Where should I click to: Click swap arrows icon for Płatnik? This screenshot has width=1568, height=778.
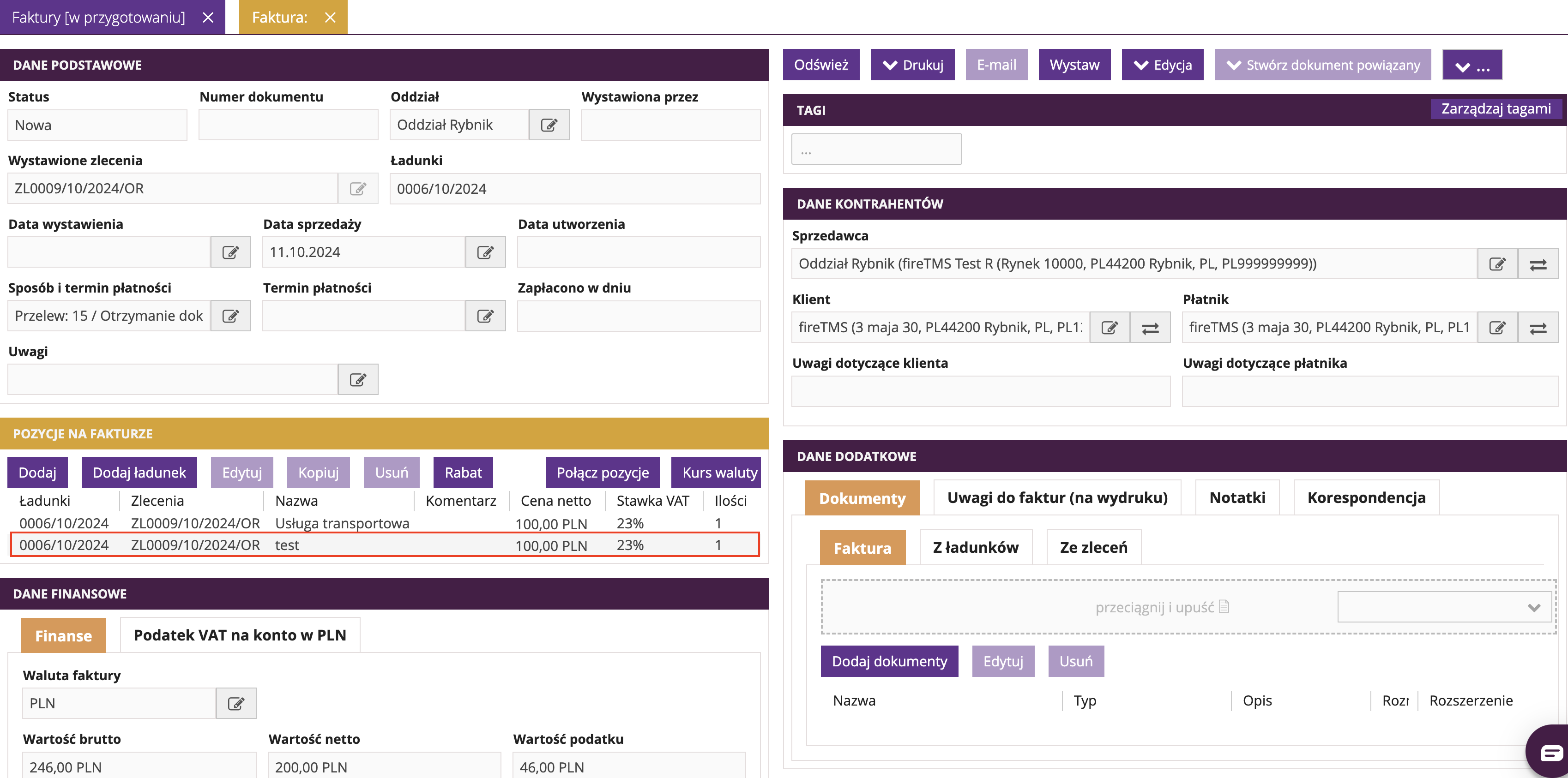(x=1538, y=328)
